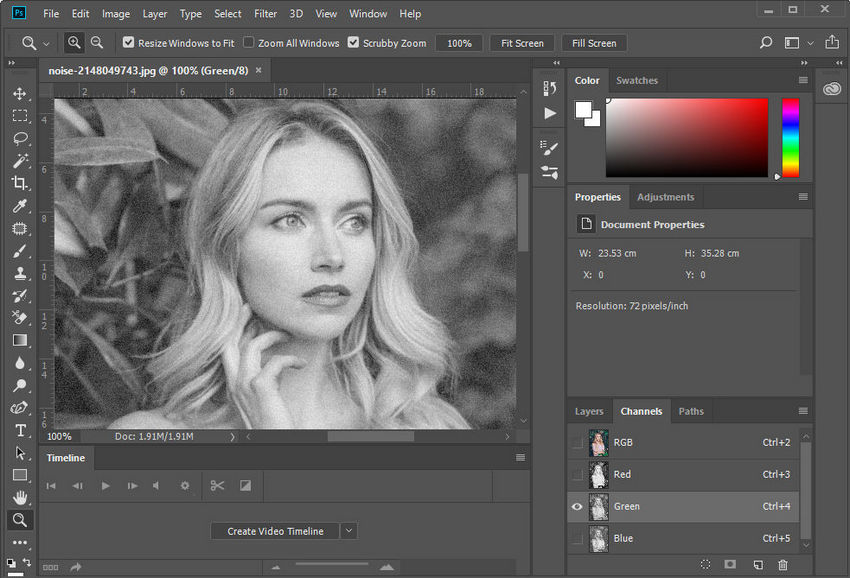Open Channels panel options menu
This screenshot has width=850, height=578.
[803, 411]
